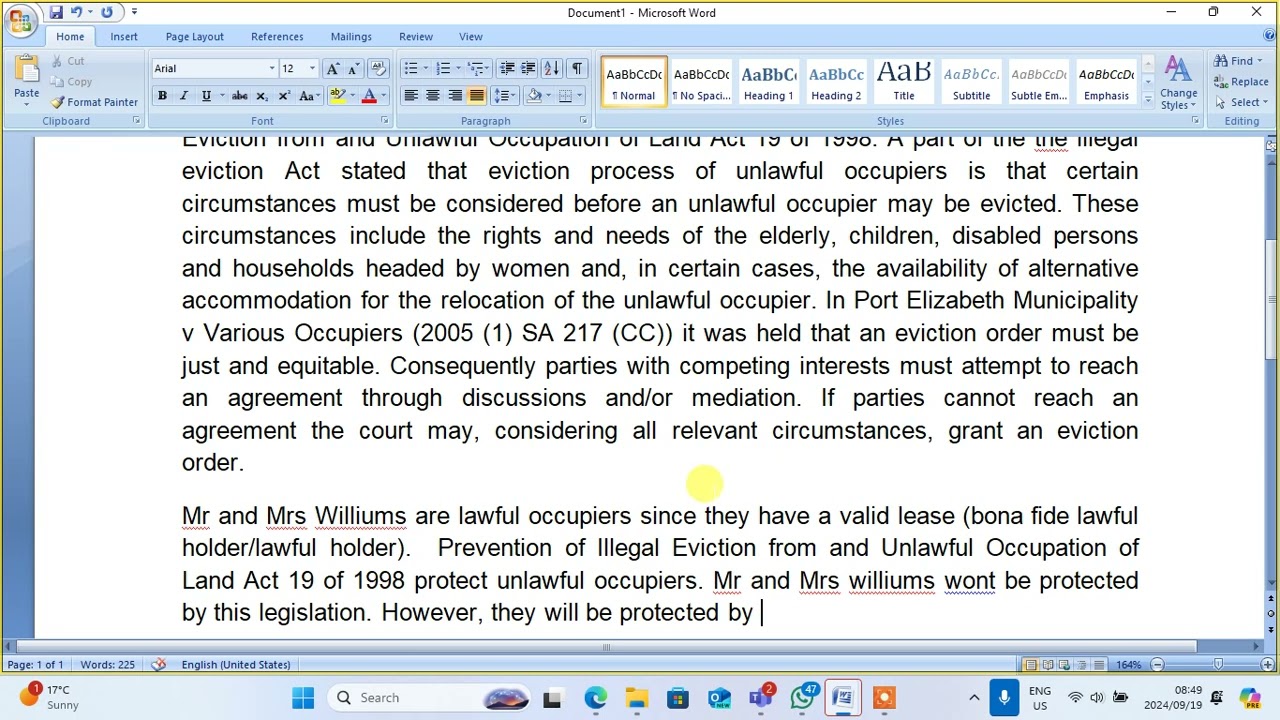Click Replace in the Editing group

[x=1241, y=82]
